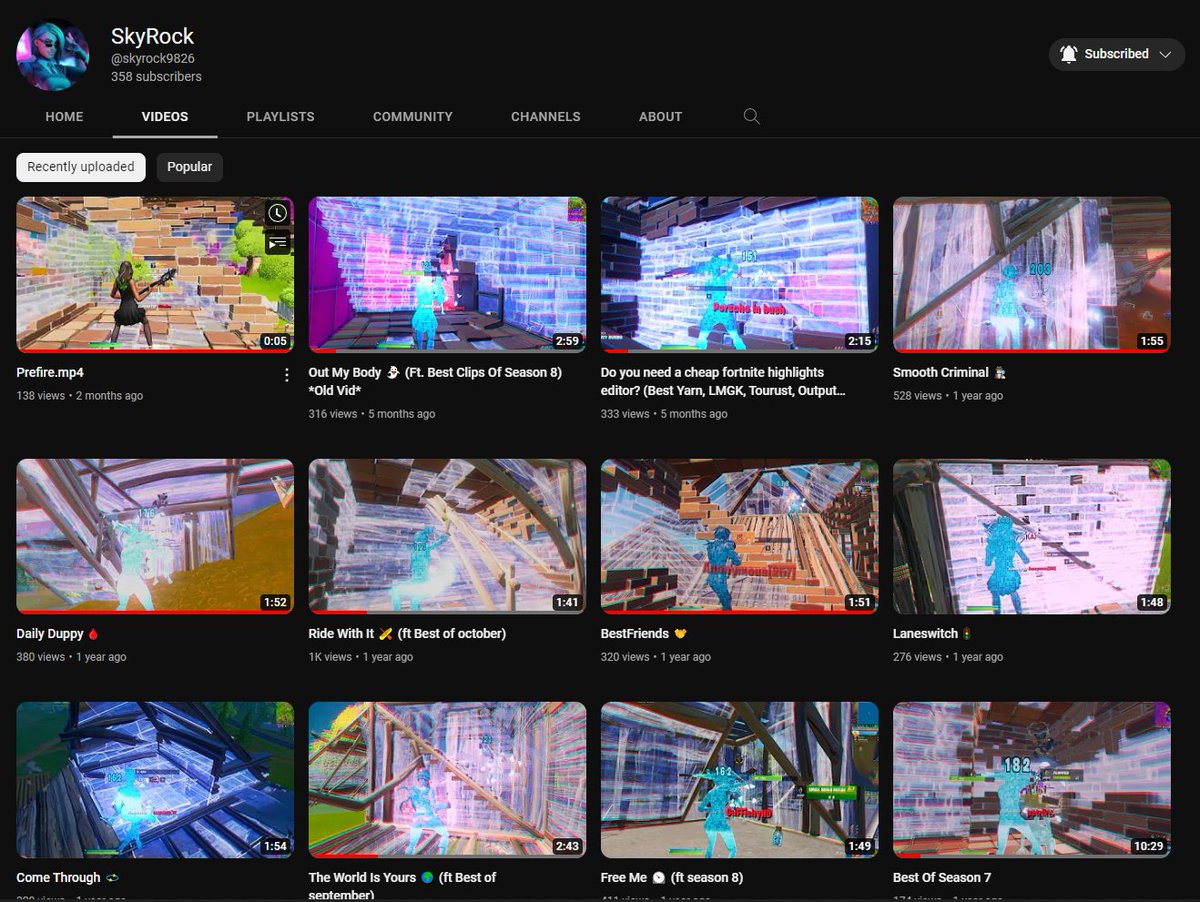Open the cheap fortnite highlights editor thumbnail
1200x902 pixels.
point(740,275)
